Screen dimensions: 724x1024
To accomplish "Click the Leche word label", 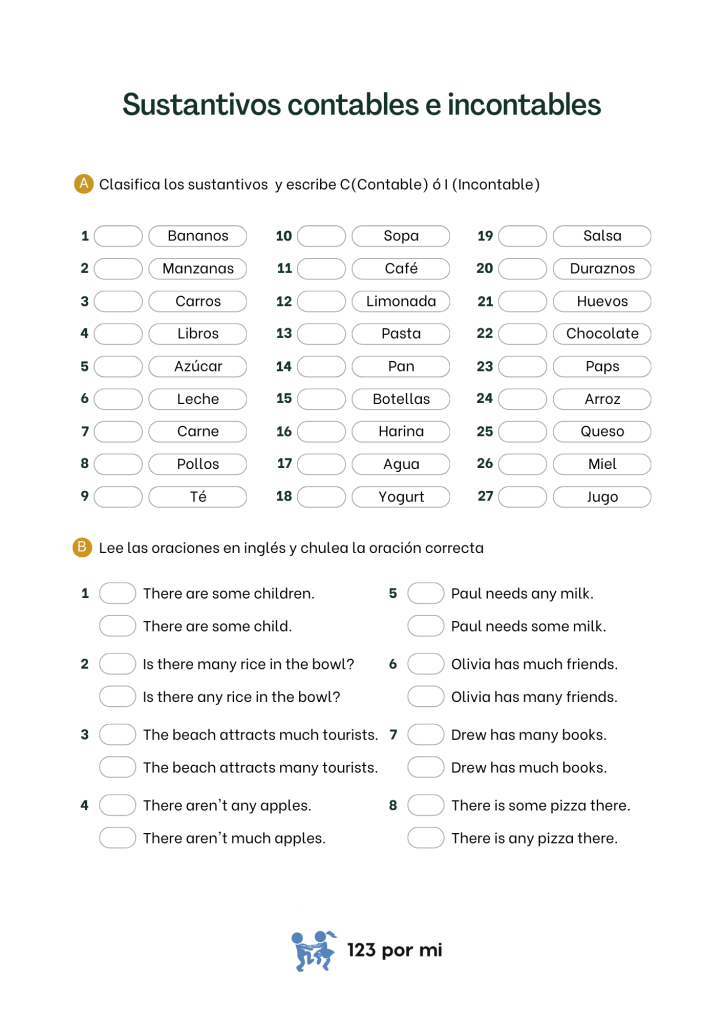I will click(x=198, y=399).
